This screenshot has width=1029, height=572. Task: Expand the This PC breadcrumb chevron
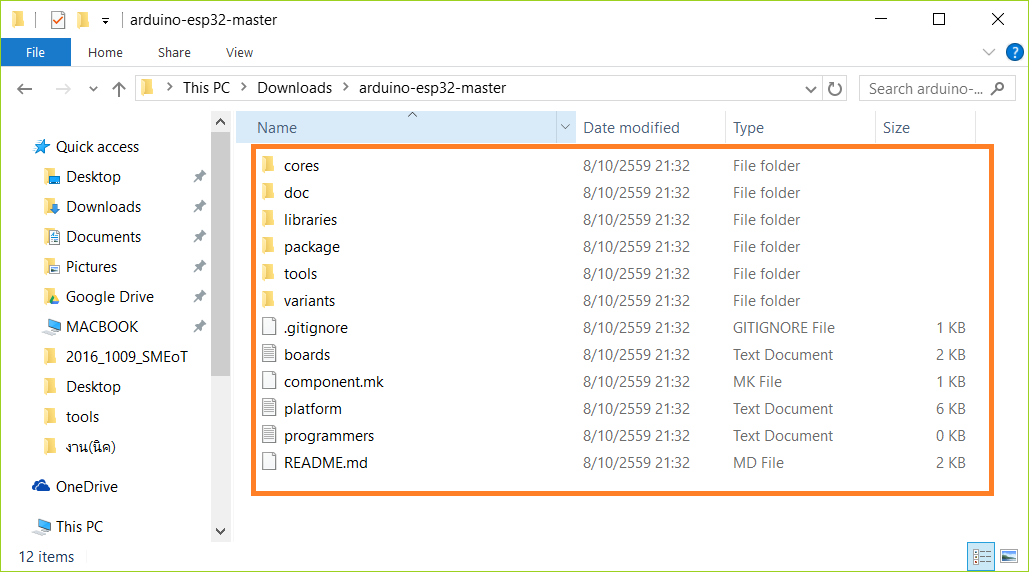point(243,87)
